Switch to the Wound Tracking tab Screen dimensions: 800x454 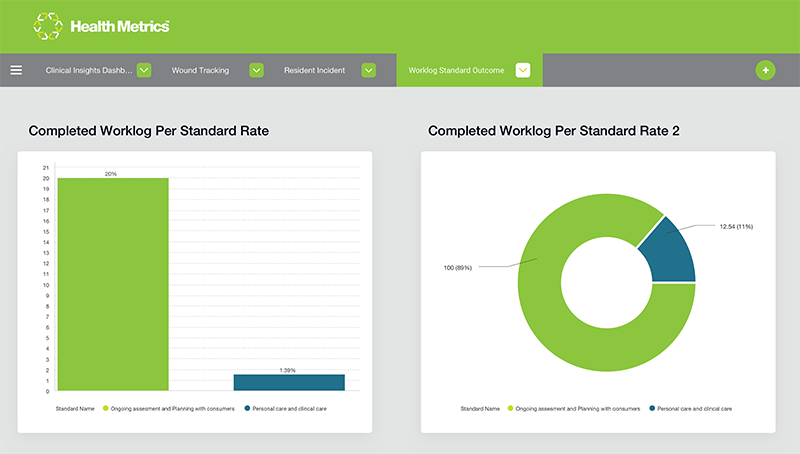pos(200,70)
